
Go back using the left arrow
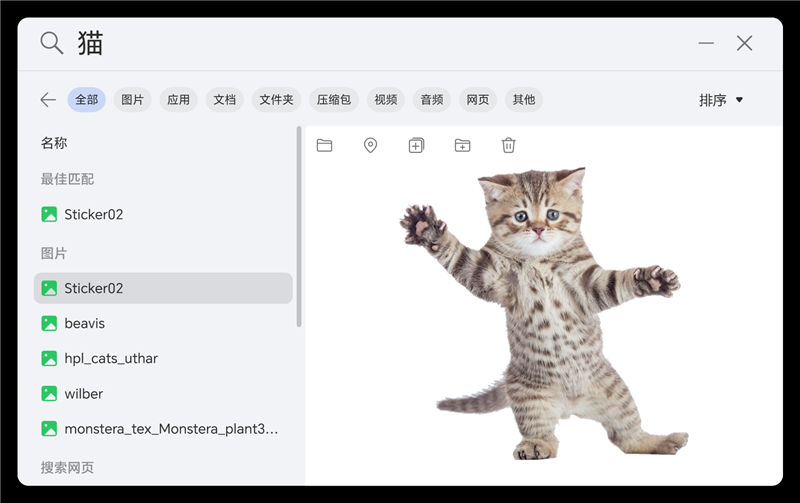click(47, 99)
